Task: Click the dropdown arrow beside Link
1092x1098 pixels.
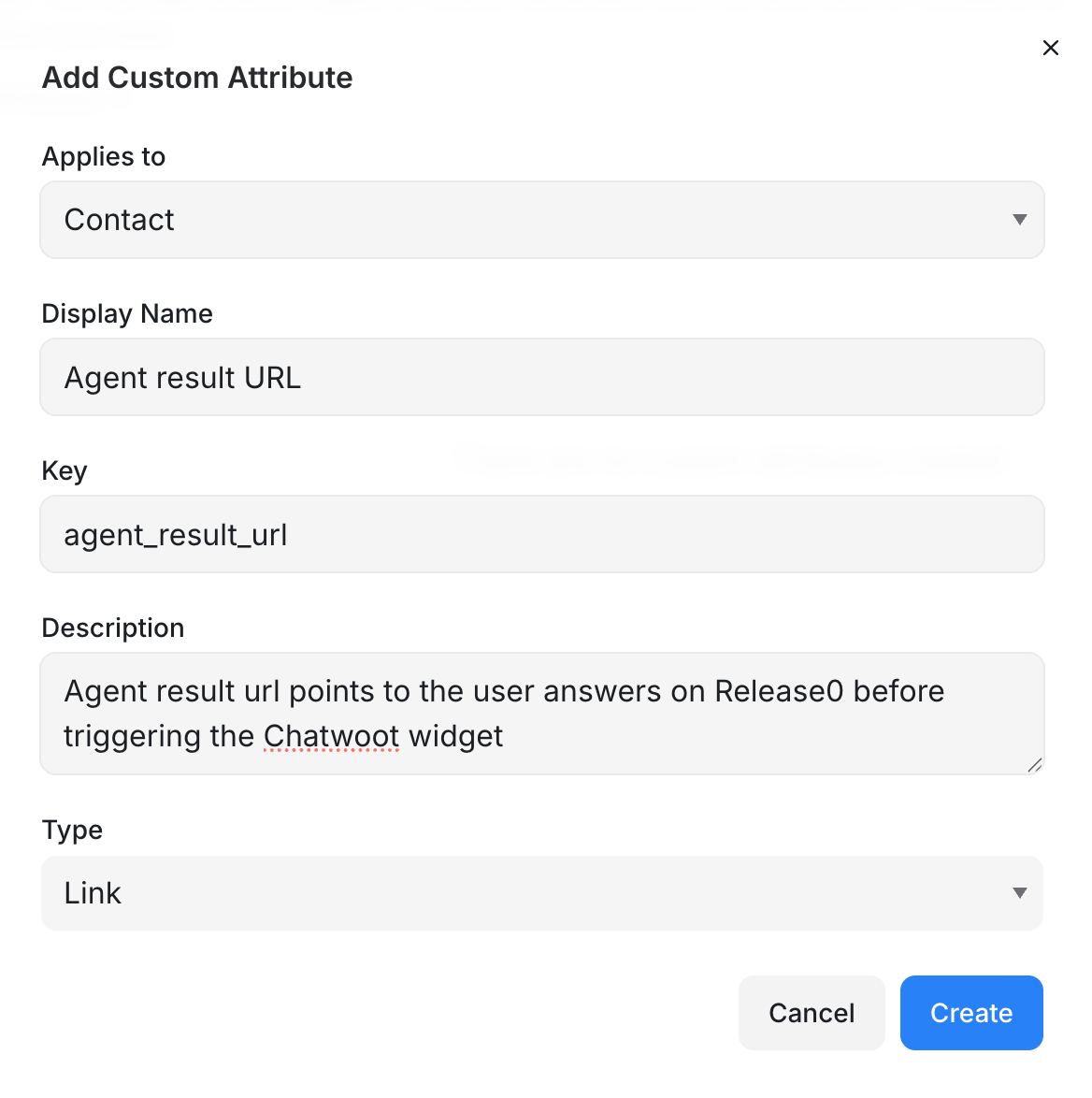Action: pos(1020,893)
